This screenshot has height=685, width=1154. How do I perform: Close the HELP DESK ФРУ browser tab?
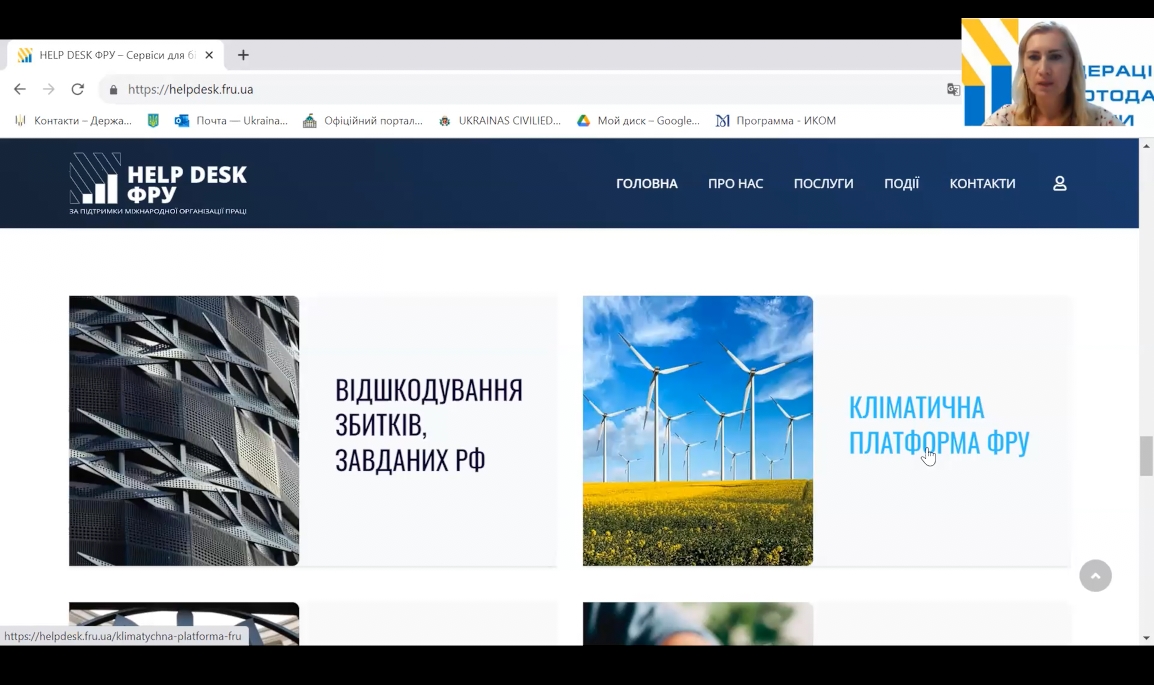coord(209,55)
